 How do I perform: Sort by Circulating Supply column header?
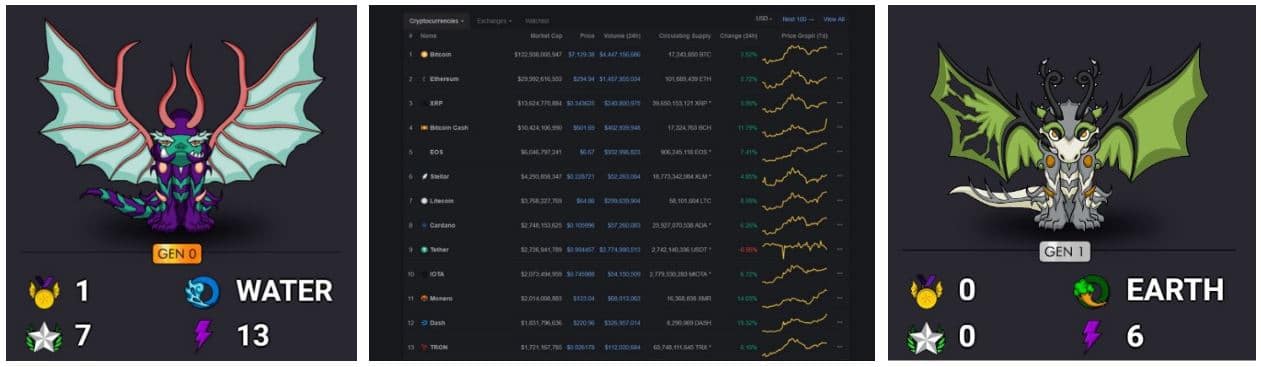click(x=685, y=35)
